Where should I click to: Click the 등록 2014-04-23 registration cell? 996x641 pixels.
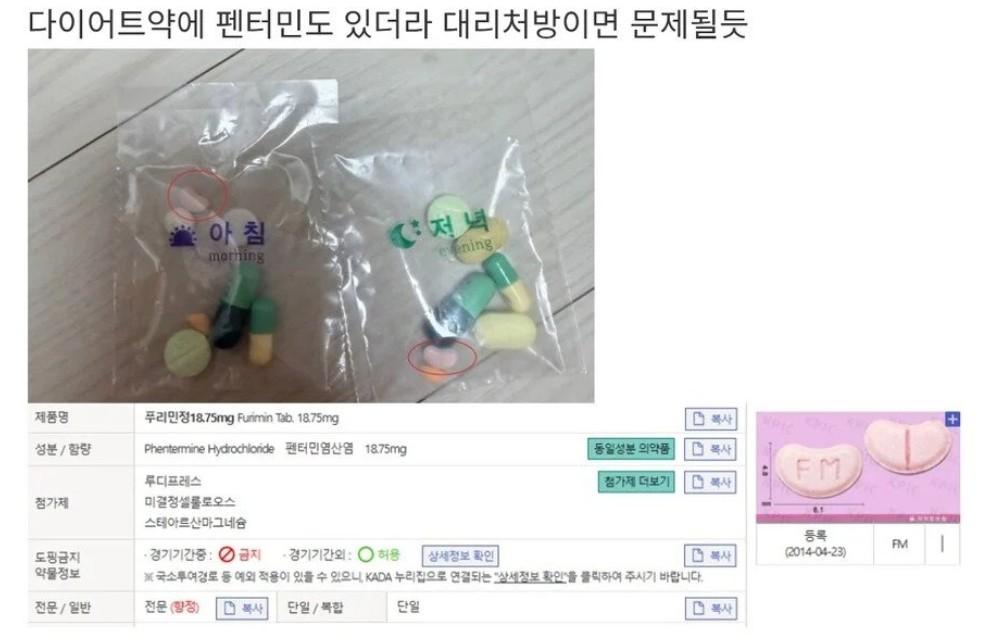click(x=815, y=544)
